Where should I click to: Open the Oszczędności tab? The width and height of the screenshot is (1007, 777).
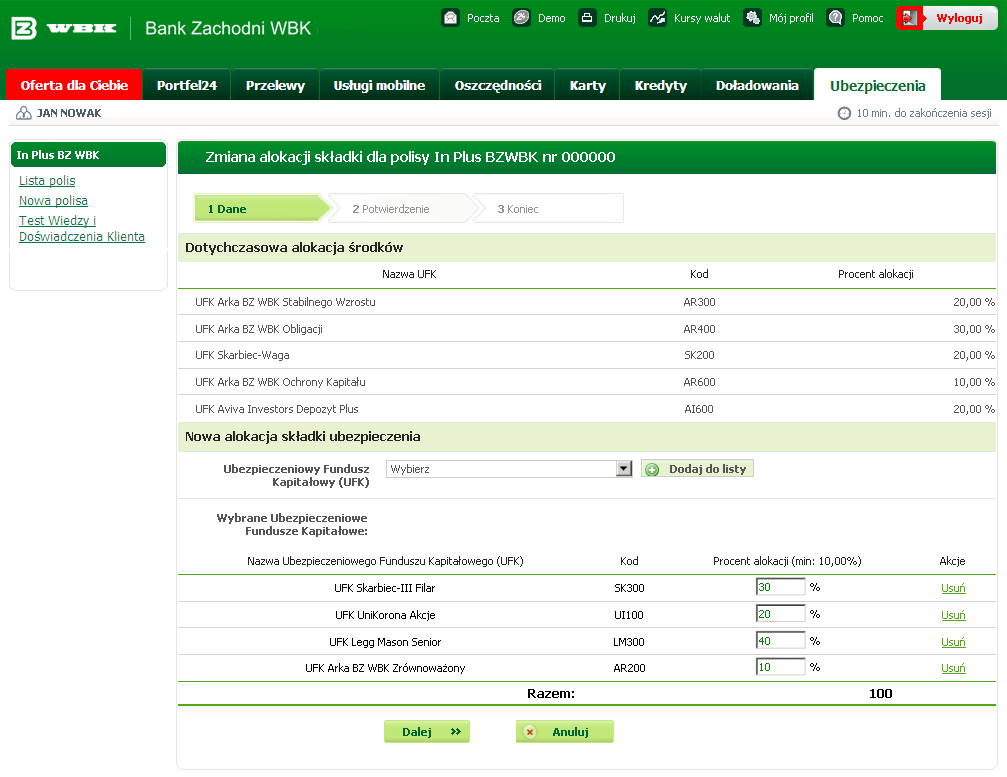498,85
